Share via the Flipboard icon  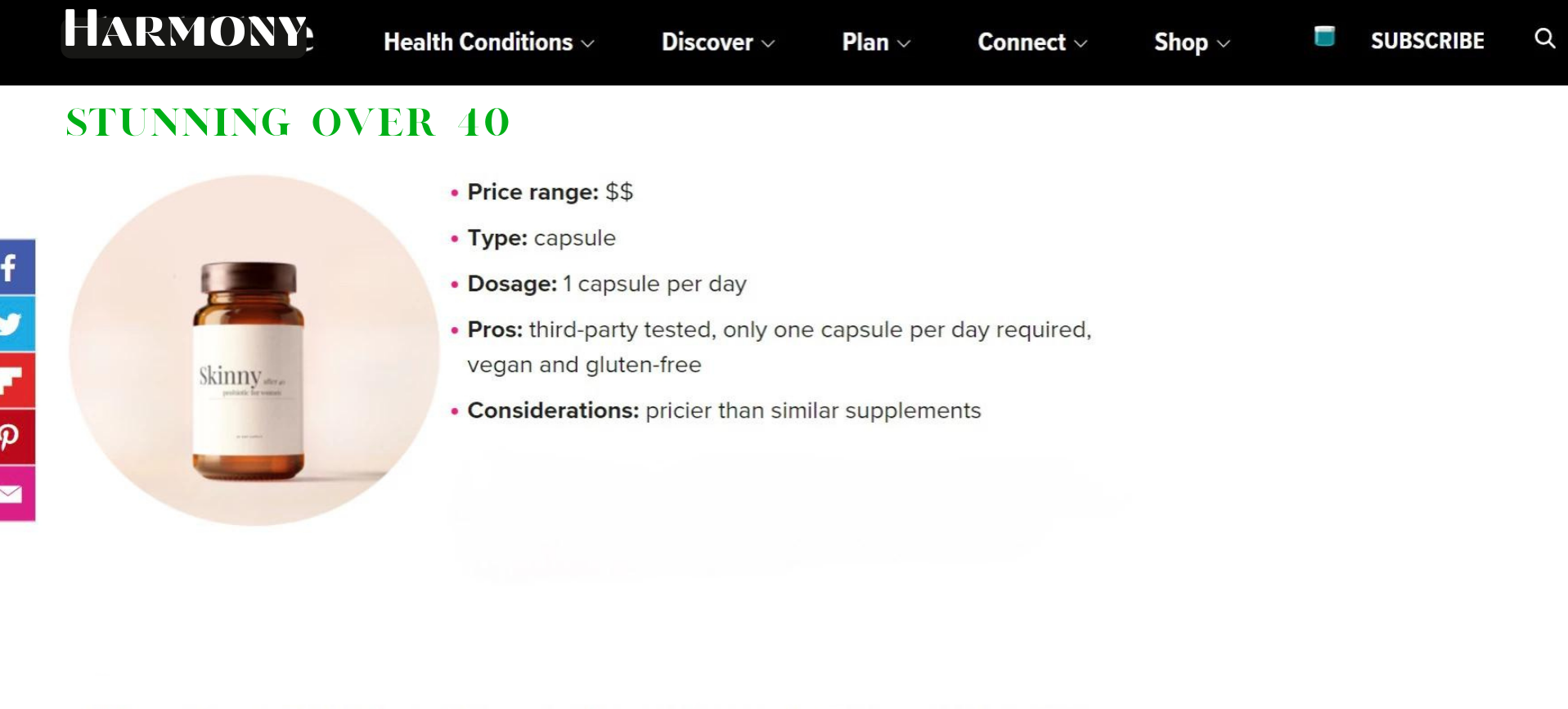click(17, 380)
